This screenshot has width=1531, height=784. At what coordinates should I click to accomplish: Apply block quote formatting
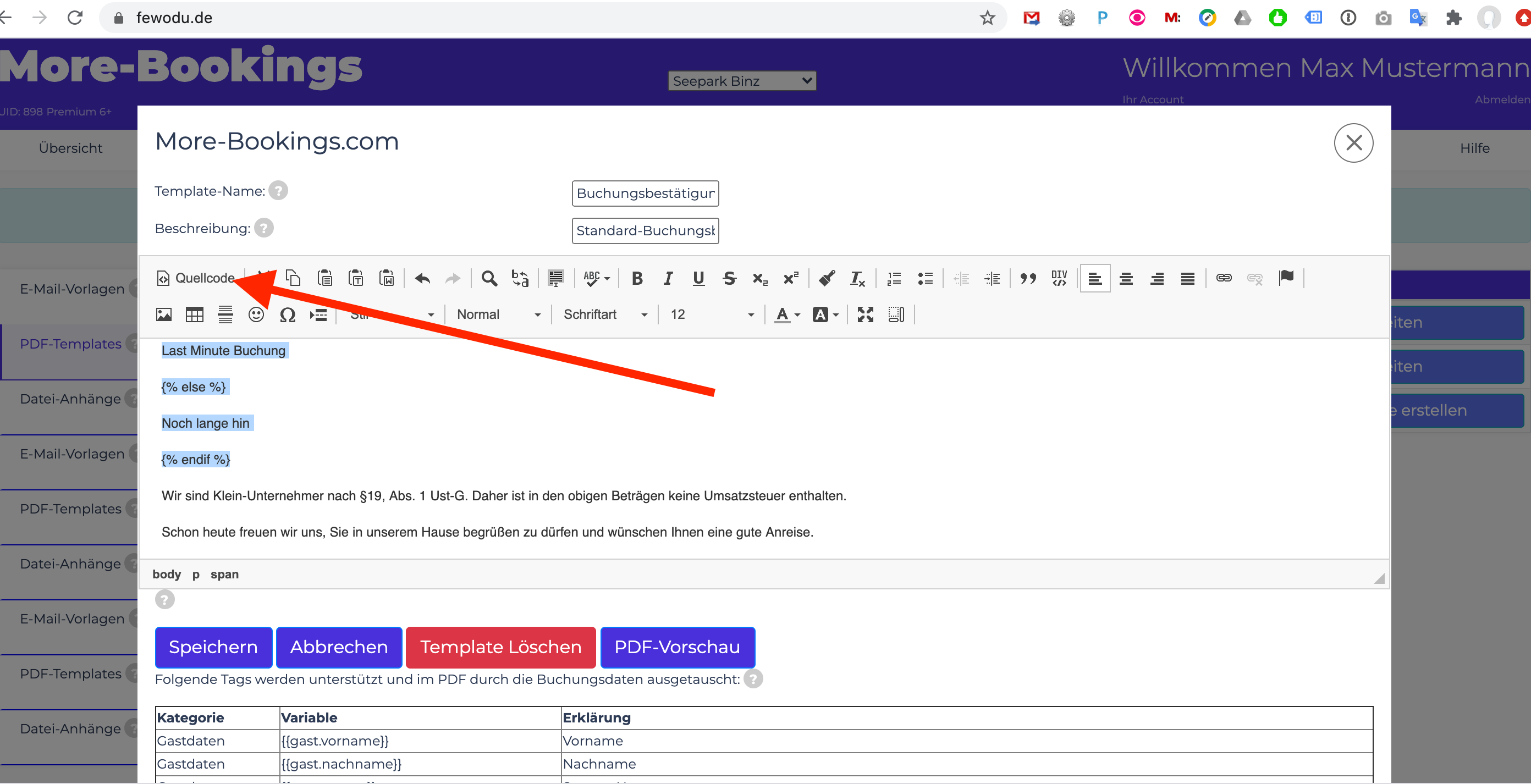(1028, 278)
